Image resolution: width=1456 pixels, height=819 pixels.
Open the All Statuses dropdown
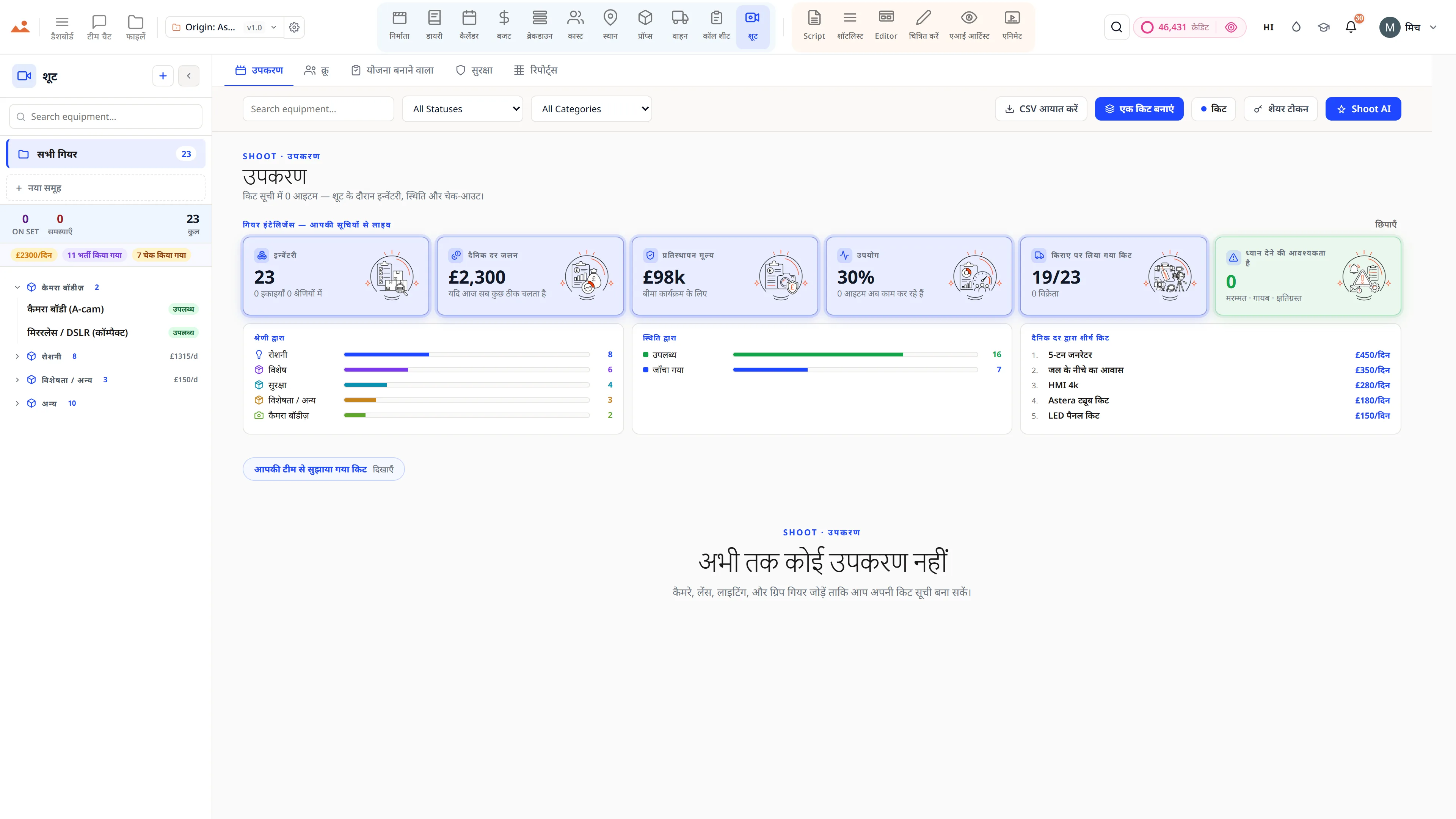pyautogui.click(x=462, y=109)
